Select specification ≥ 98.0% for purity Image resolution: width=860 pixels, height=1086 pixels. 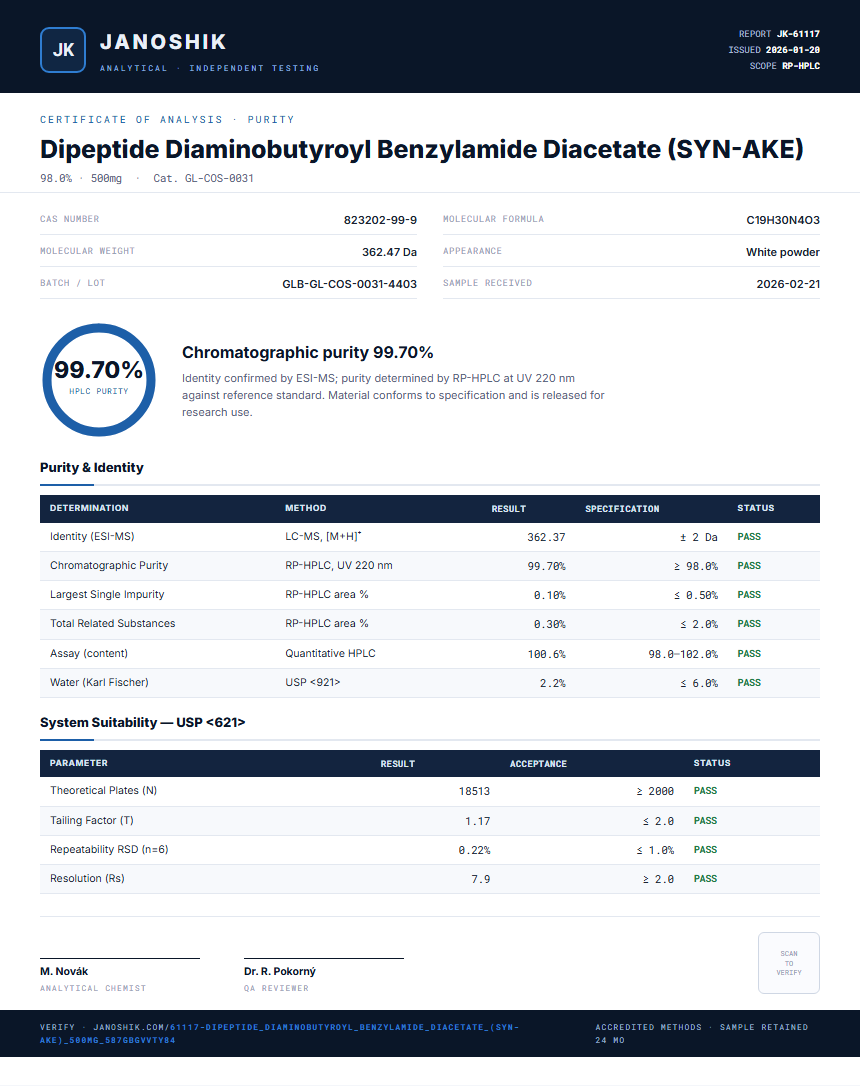(x=695, y=566)
